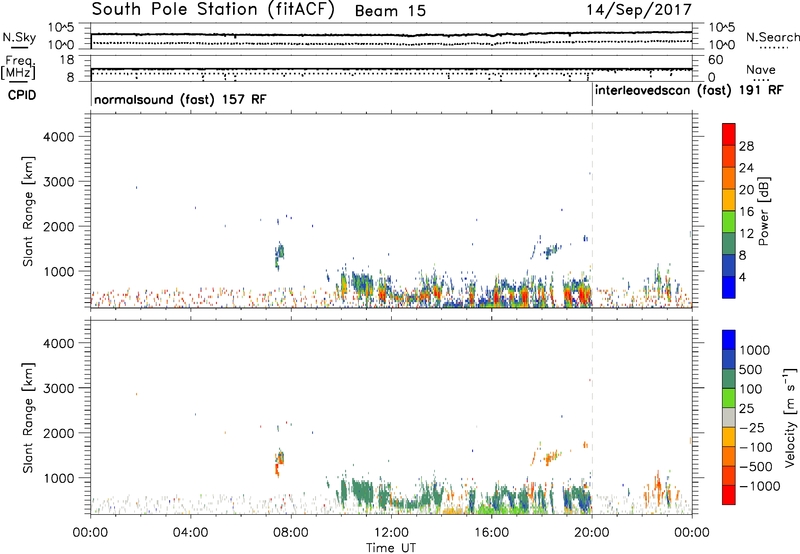Screen dimensions: 800x554
Task: Select the 'CPID' row label
Action: [22, 95]
